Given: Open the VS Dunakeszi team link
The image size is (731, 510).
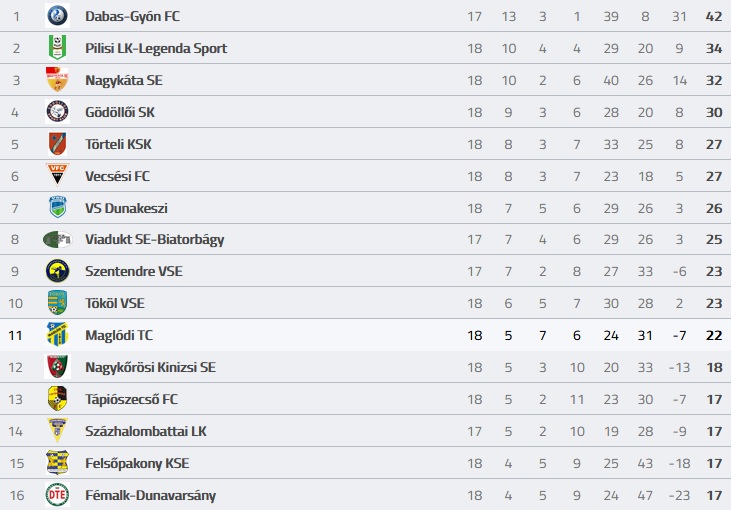Looking at the screenshot, I should [126, 208].
